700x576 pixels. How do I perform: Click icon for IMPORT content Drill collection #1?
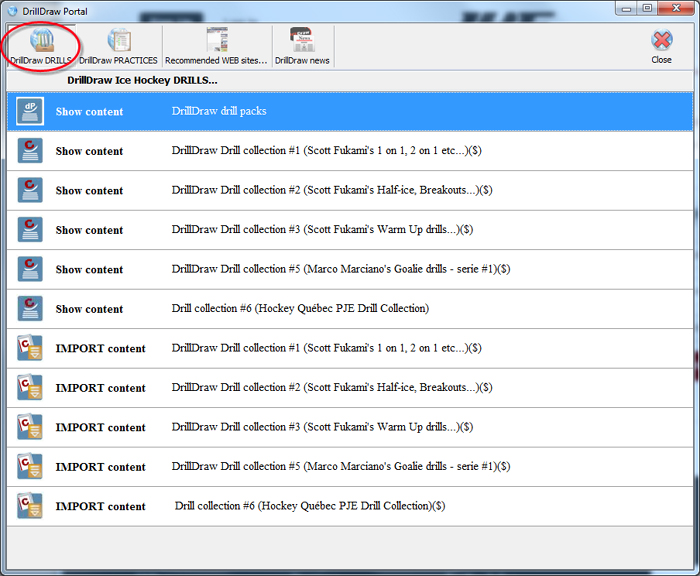[x=30, y=348]
